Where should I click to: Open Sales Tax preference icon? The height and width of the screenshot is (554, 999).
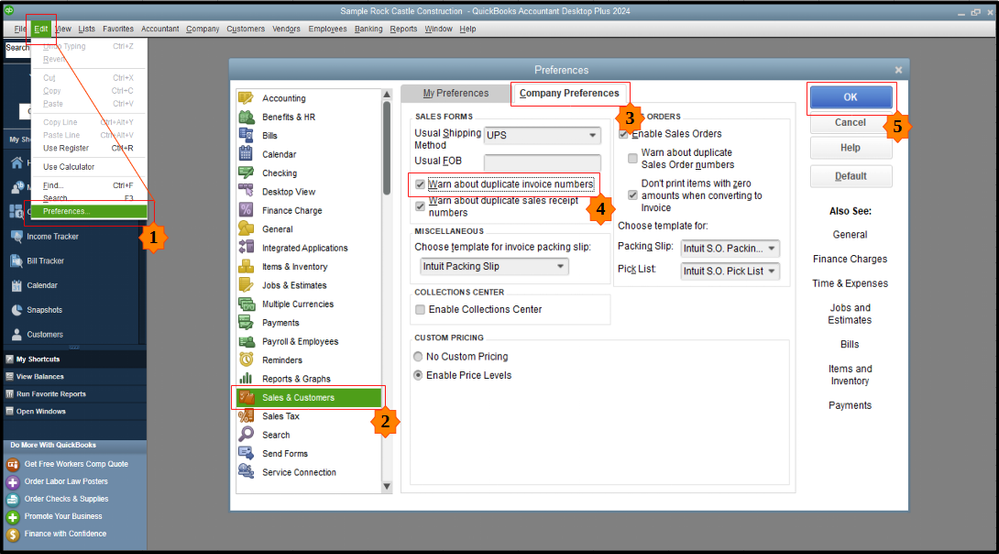point(246,416)
